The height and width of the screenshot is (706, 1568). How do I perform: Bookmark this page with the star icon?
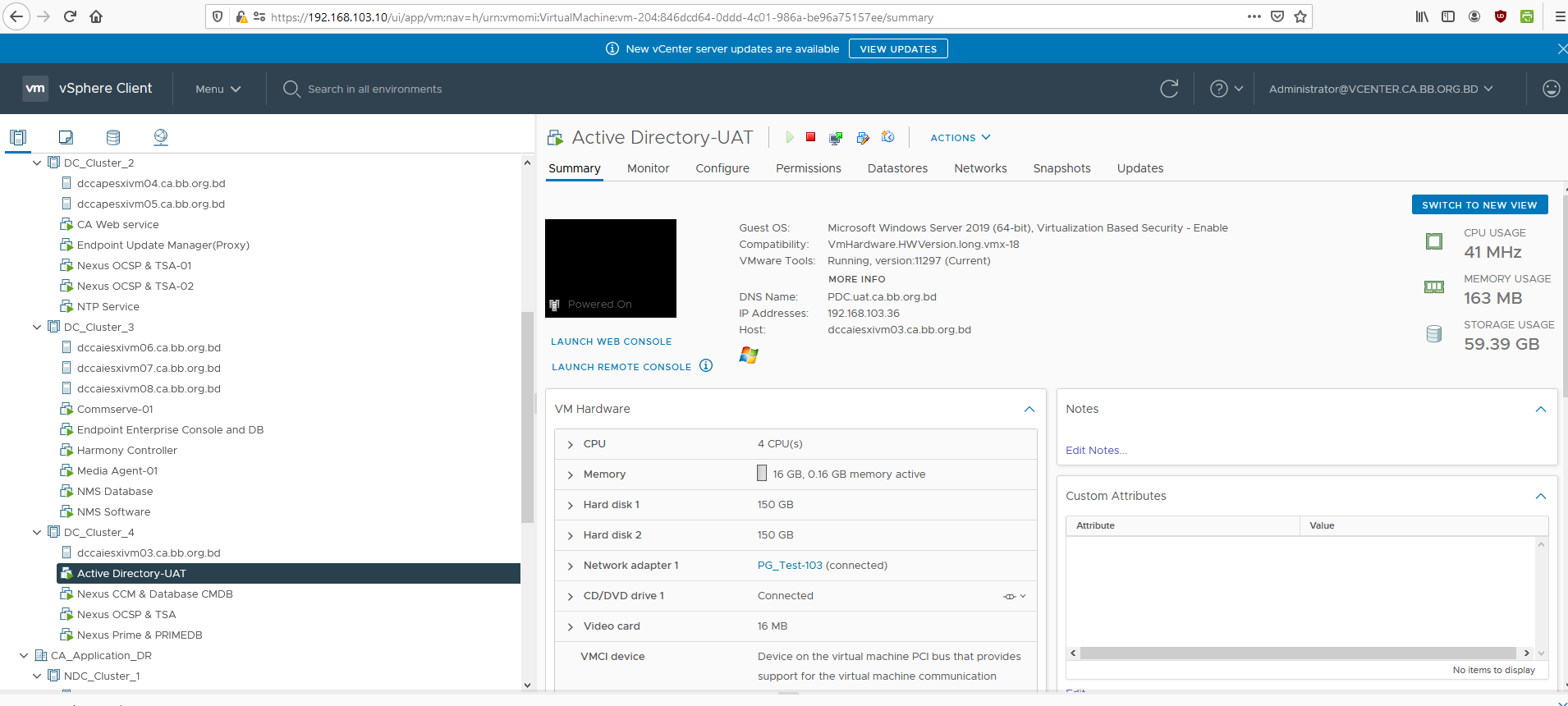[x=1300, y=16]
